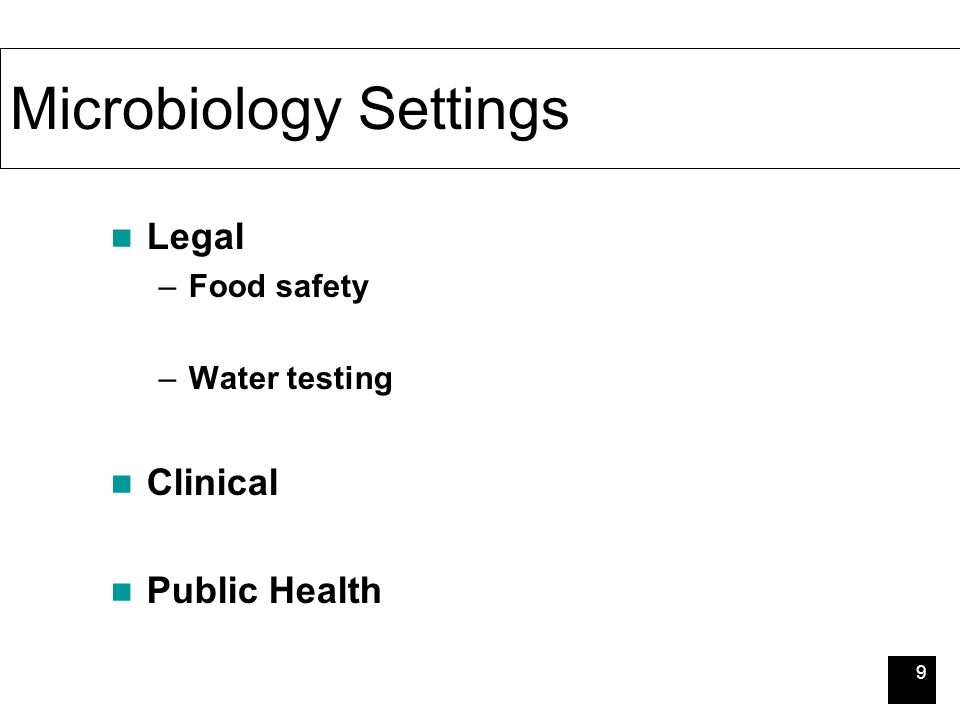The width and height of the screenshot is (960, 720).
Task: Select the Public Health bullet heading
Action: [264, 591]
